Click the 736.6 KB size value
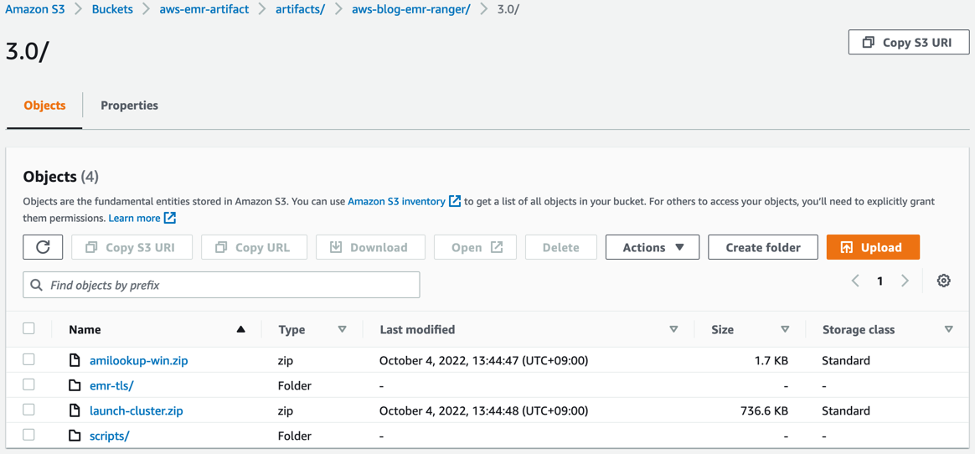Image resolution: width=977 pixels, height=454 pixels. (x=763, y=411)
